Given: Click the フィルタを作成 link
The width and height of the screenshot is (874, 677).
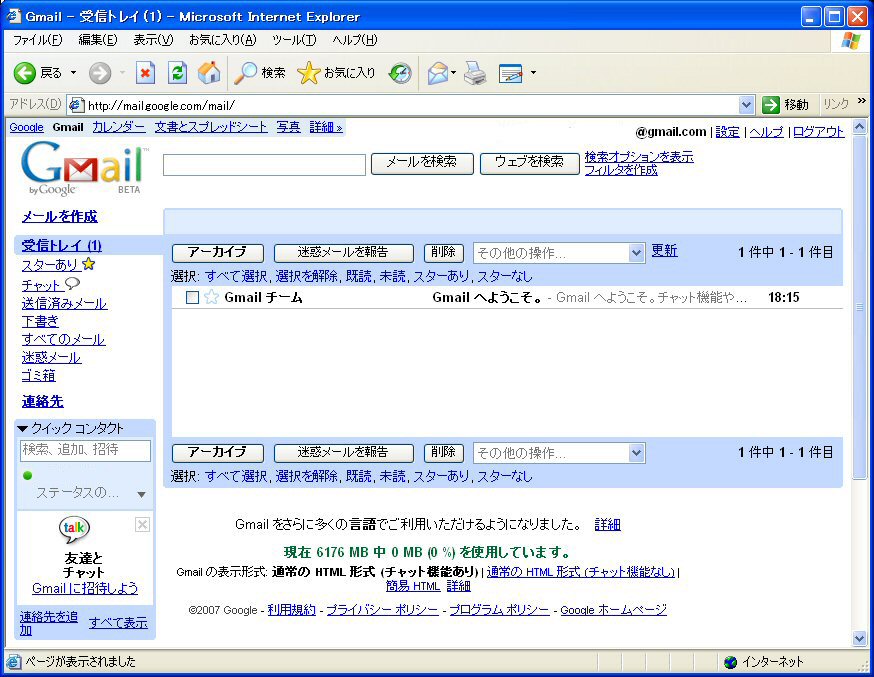Looking at the screenshot, I should 621,170.
